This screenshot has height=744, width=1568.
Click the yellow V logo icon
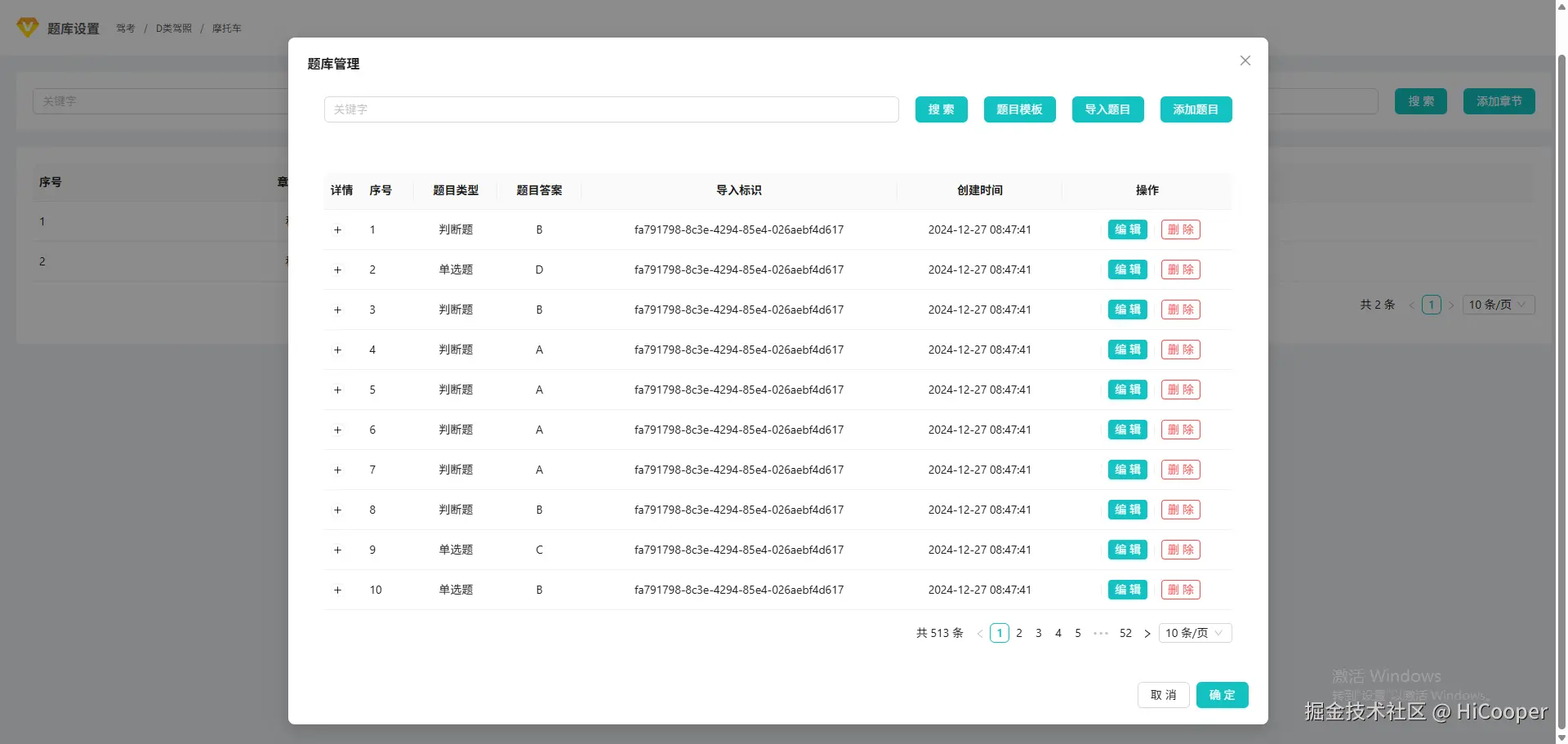pos(27,27)
